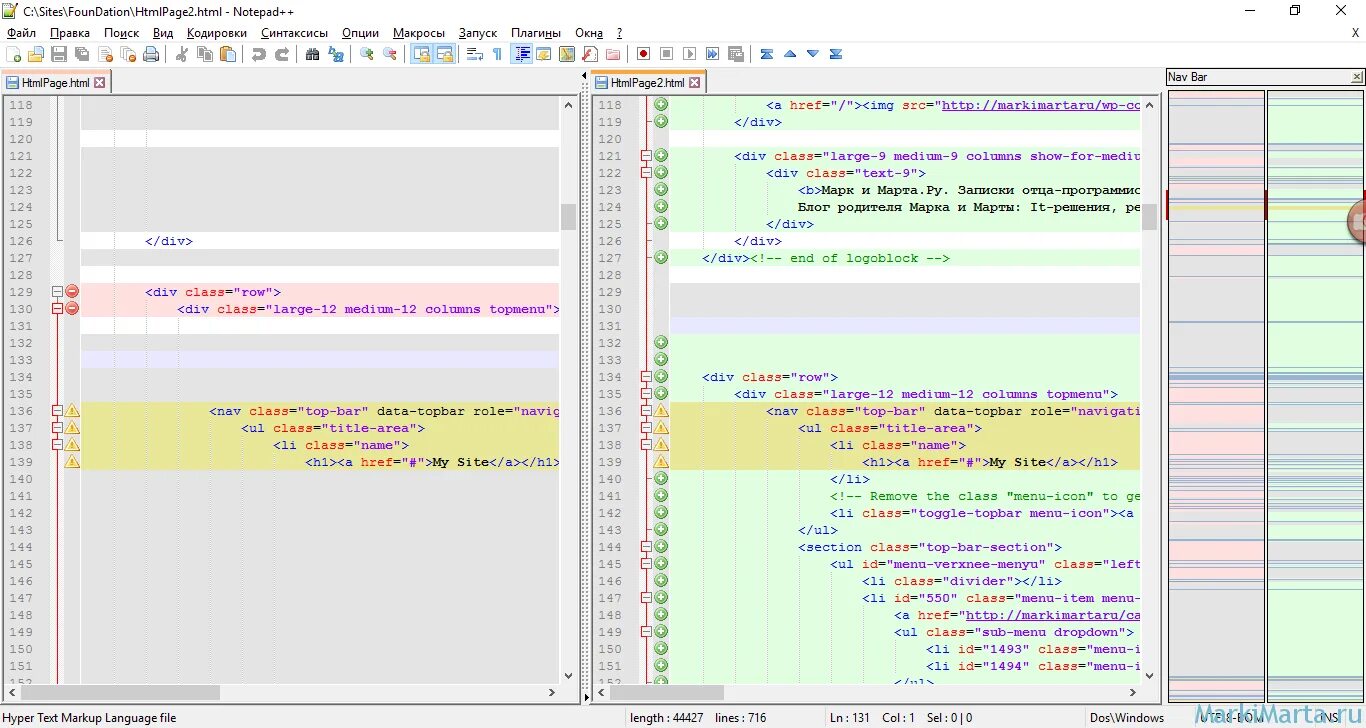This screenshot has width=1366, height=728.
Task: Toggle the indent guide toolbar button
Action: pos(521,54)
